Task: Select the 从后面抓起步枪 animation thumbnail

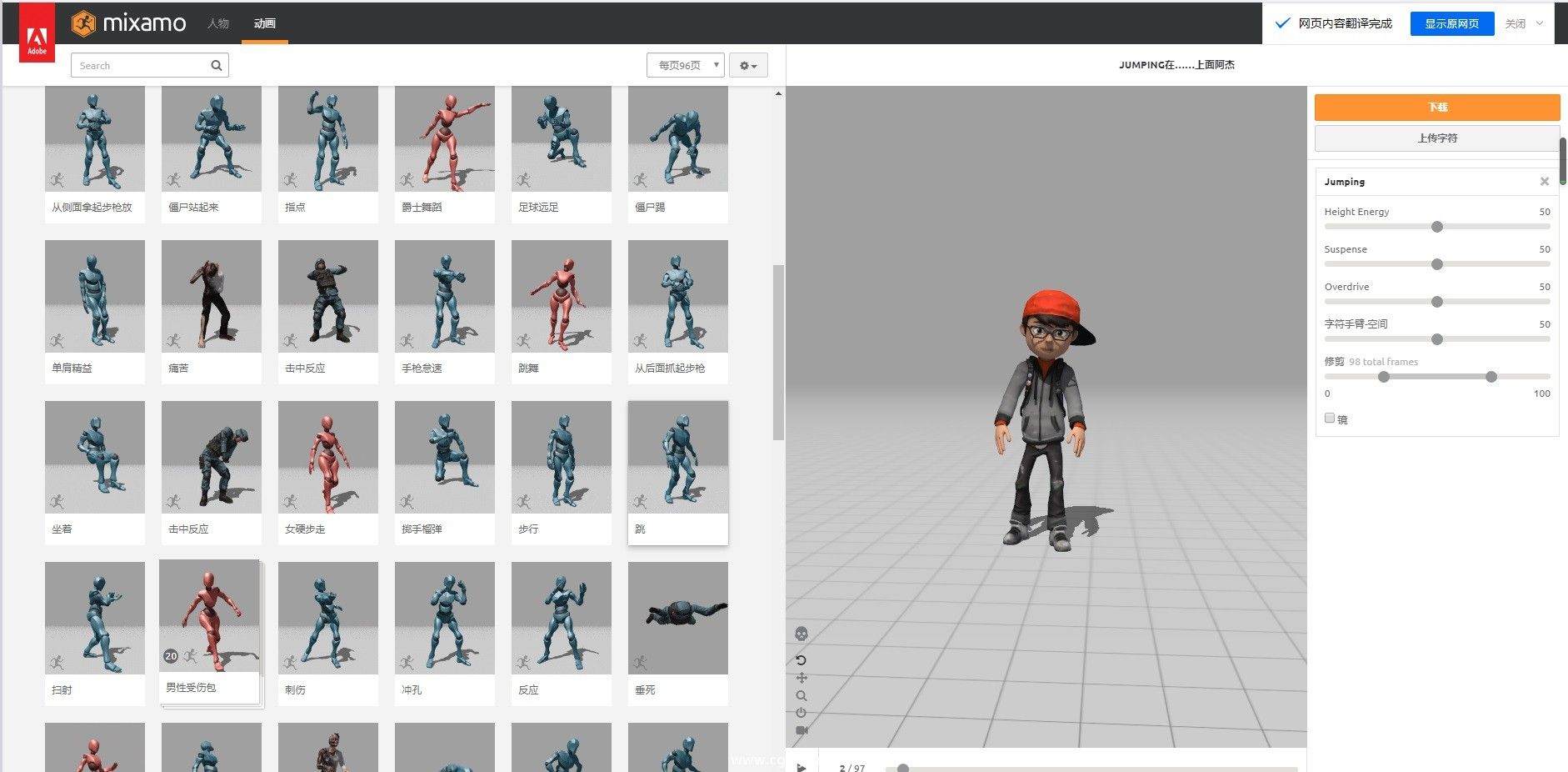Action: tap(678, 296)
